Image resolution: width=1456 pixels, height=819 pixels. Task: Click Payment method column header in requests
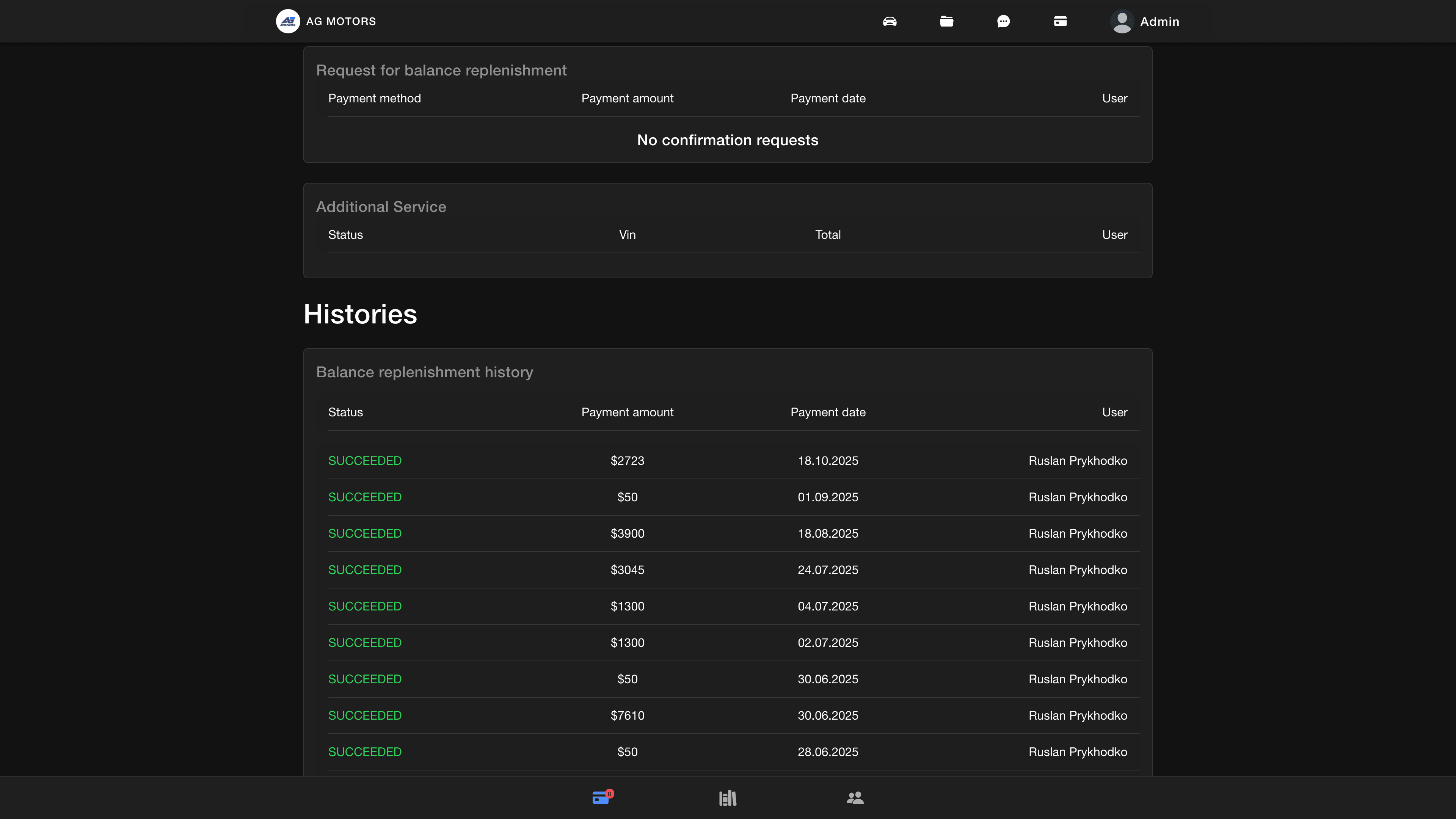click(x=375, y=98)
